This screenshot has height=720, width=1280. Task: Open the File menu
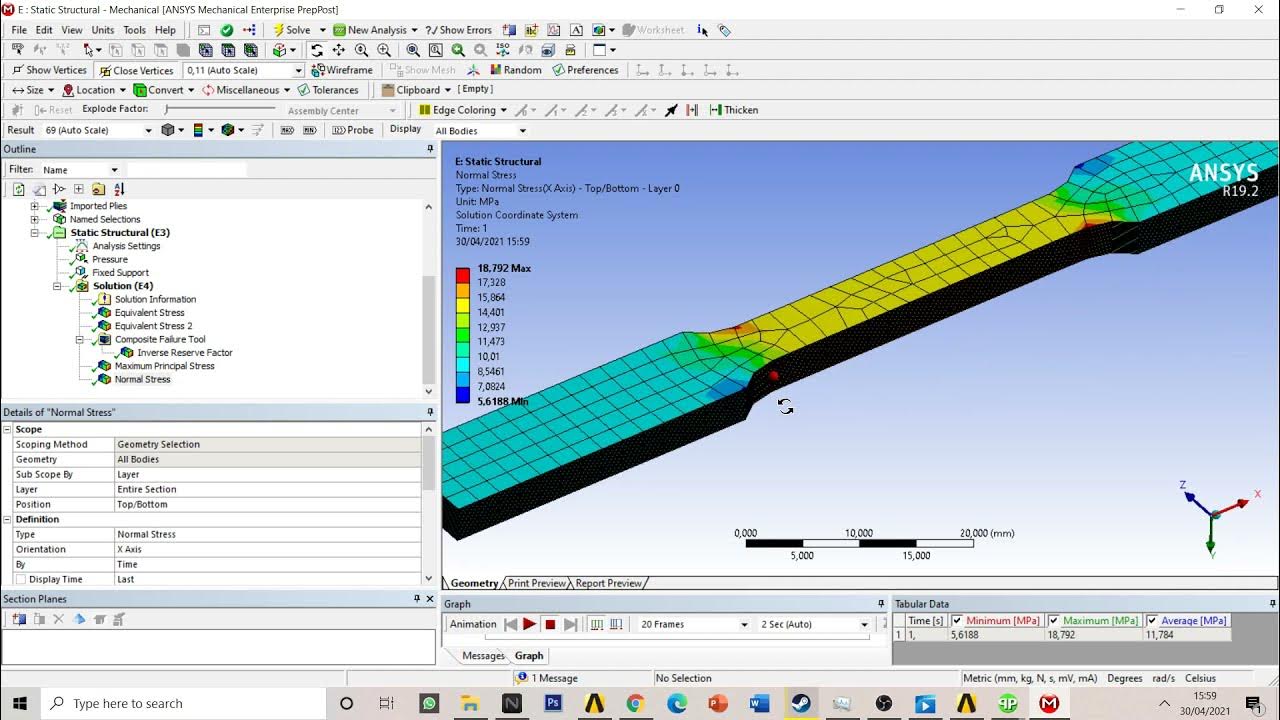(x=19, y=30)
